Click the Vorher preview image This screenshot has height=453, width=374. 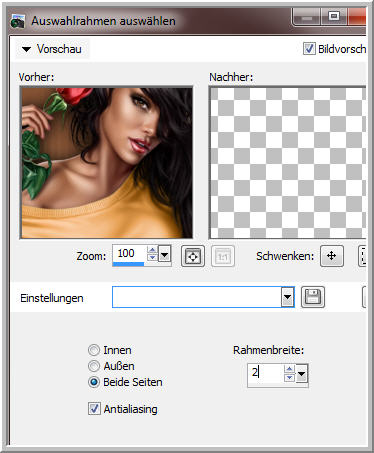tap(107, 163)
